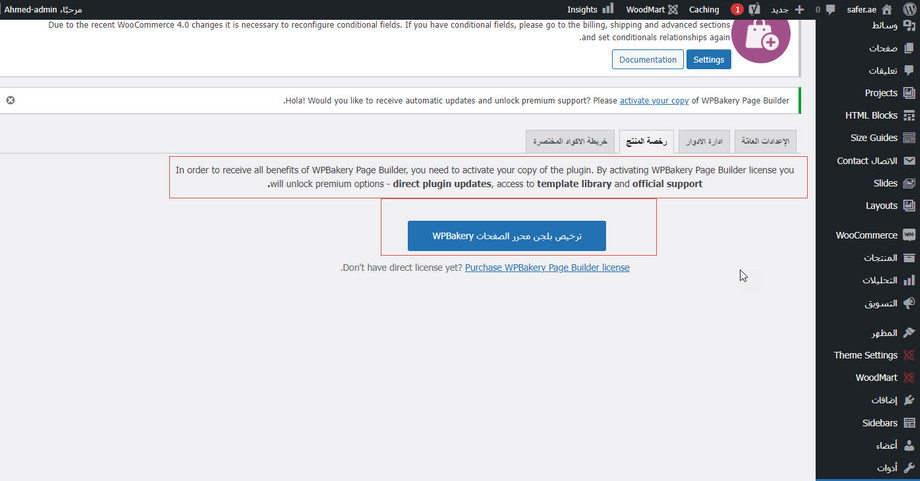
Task: Click the comments icon beside تعليقات
Action: (x=909, y=70)
